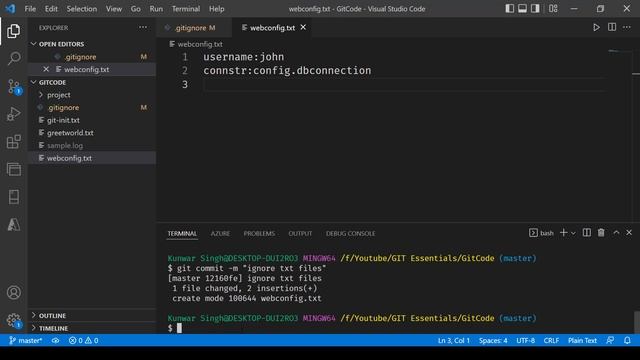Close webconfig.txt in Open Editors
The width and height of the screenshot is (640, 360).
tap(46, 69)
